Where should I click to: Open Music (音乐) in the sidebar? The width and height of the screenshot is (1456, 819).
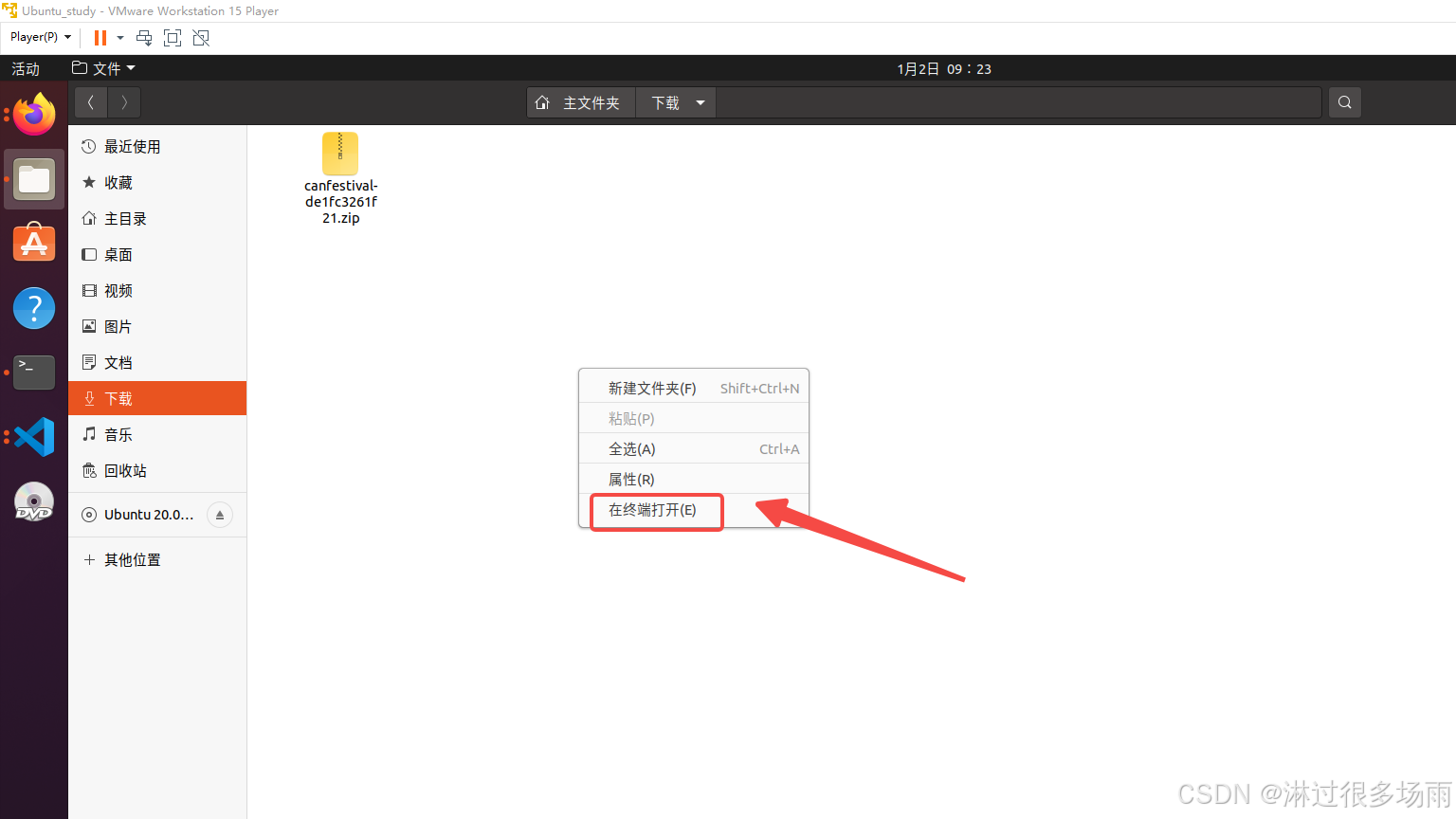157,434
